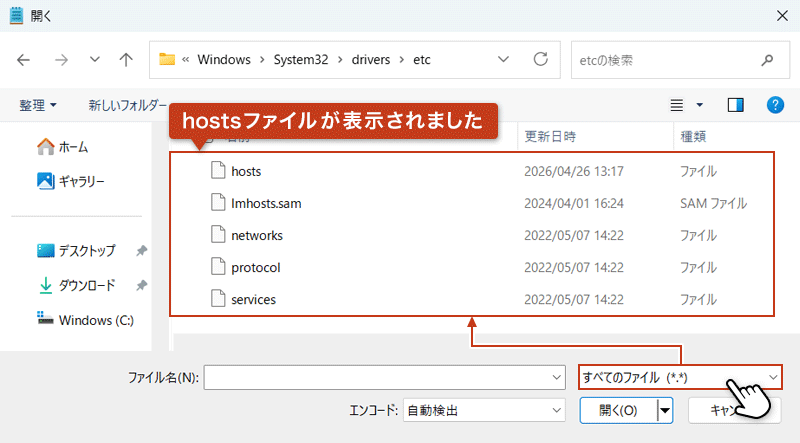This screenshot has width=800, height=443.
Task: Select System32 in the address path
Action: 301,60
